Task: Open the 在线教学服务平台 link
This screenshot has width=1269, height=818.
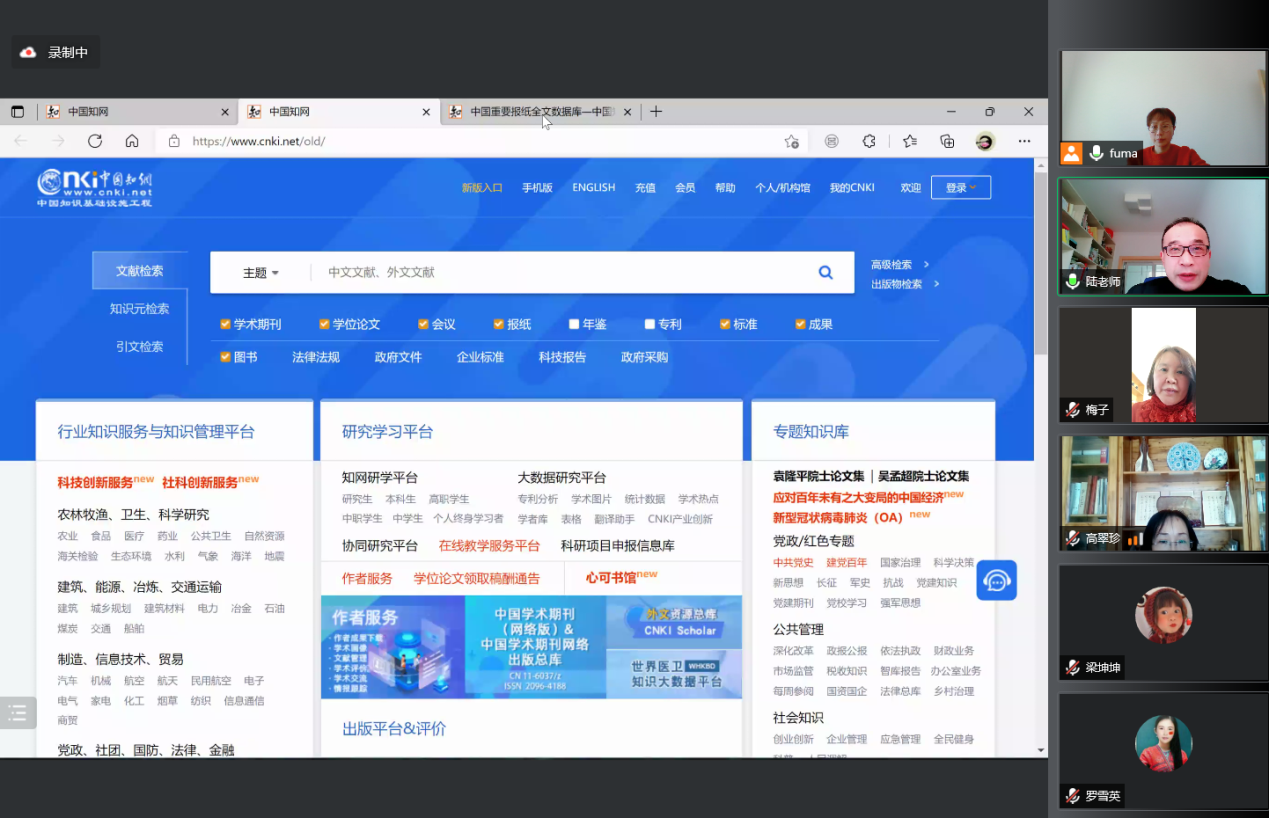Action: 489,546
